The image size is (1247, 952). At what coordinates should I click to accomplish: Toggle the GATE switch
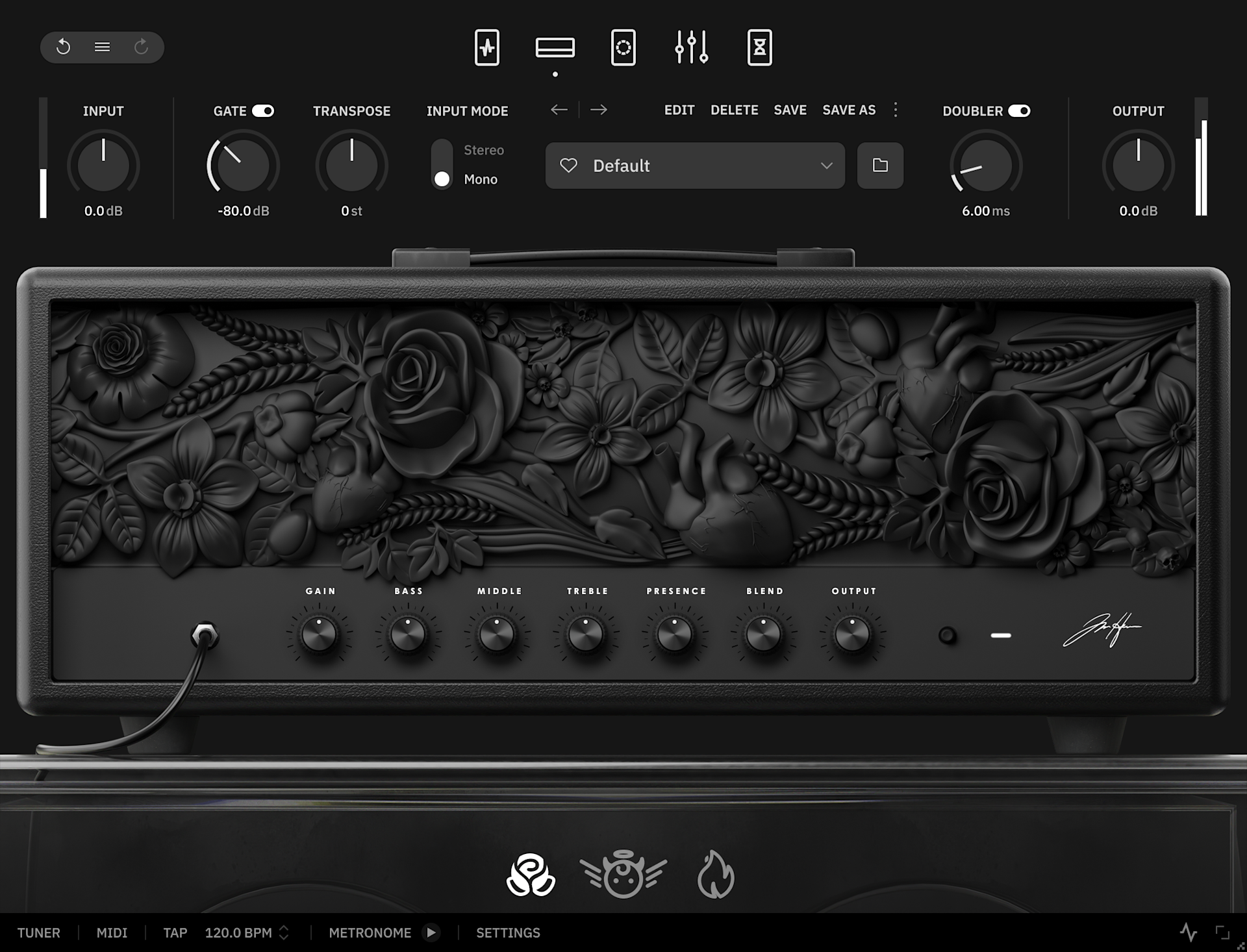(x=263, y=111)
